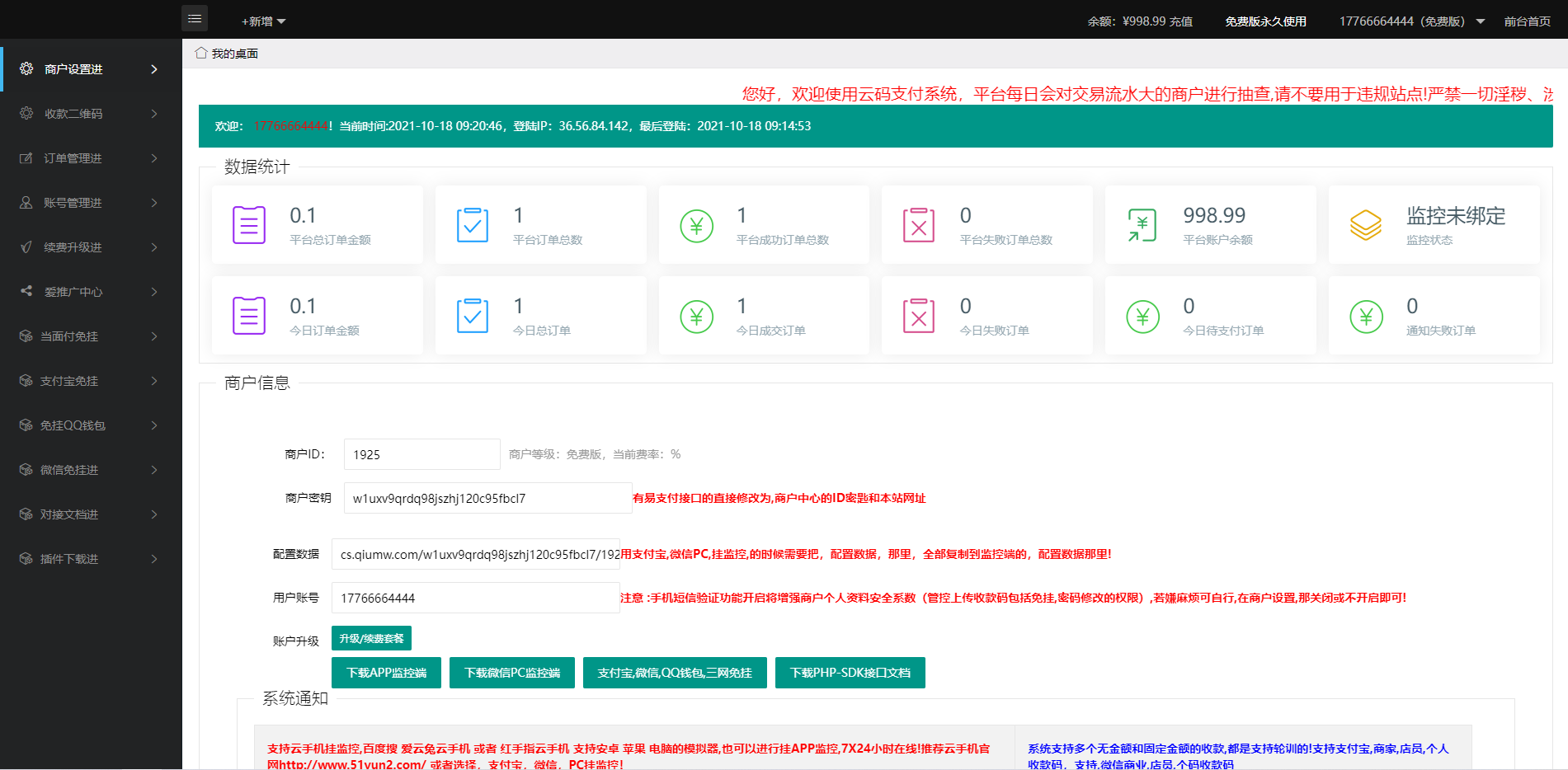1568x770 pixels.
Task: Open the +新增 dropdown menu
Action: pyautogui.click(x=263, y=21)
